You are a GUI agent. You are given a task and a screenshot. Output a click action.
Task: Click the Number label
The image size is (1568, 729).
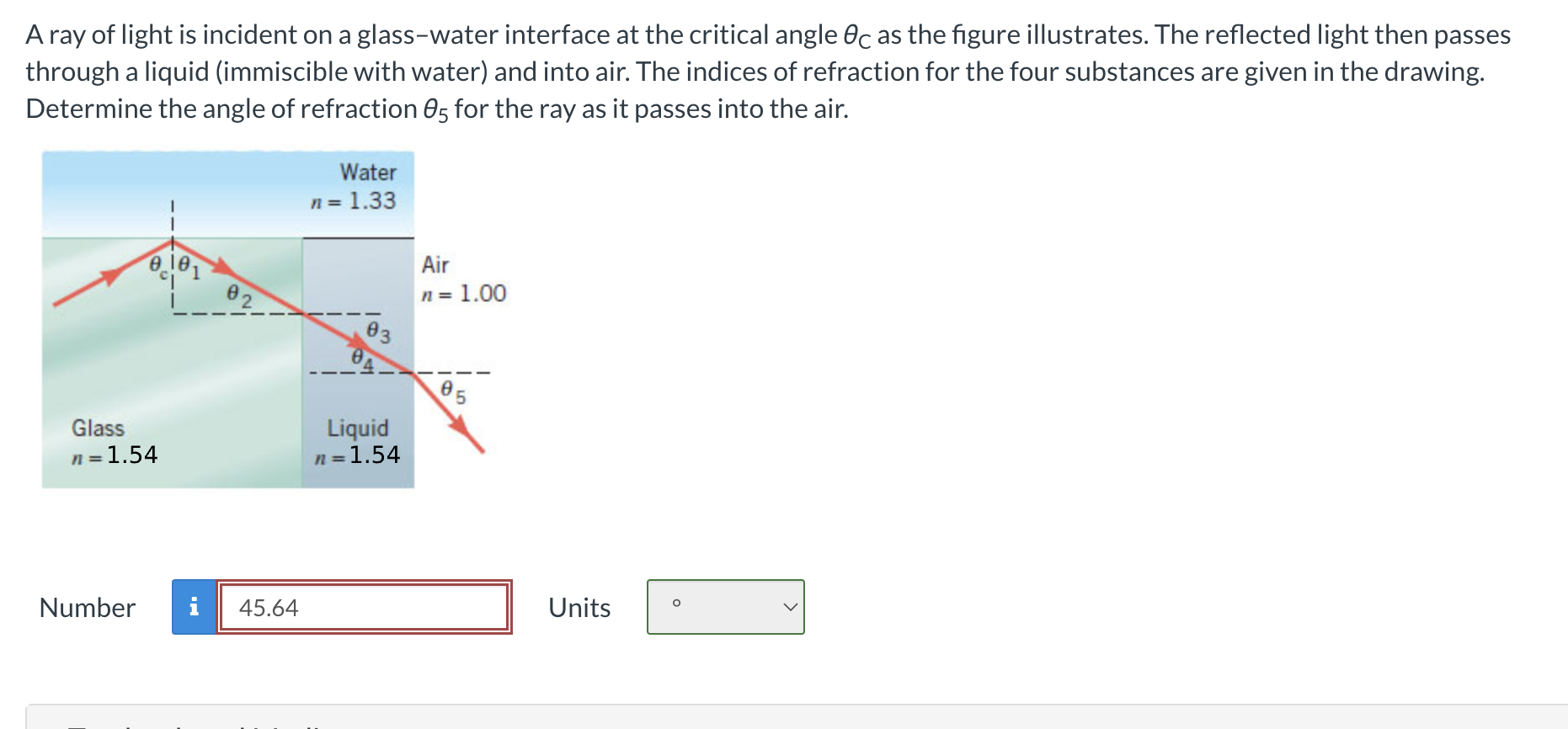(x=88, y=607)
